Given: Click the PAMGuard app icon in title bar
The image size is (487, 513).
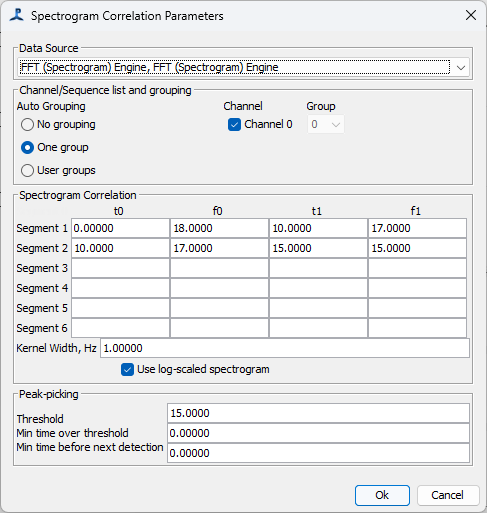Looking at the screenshot, I should (17, 15).
